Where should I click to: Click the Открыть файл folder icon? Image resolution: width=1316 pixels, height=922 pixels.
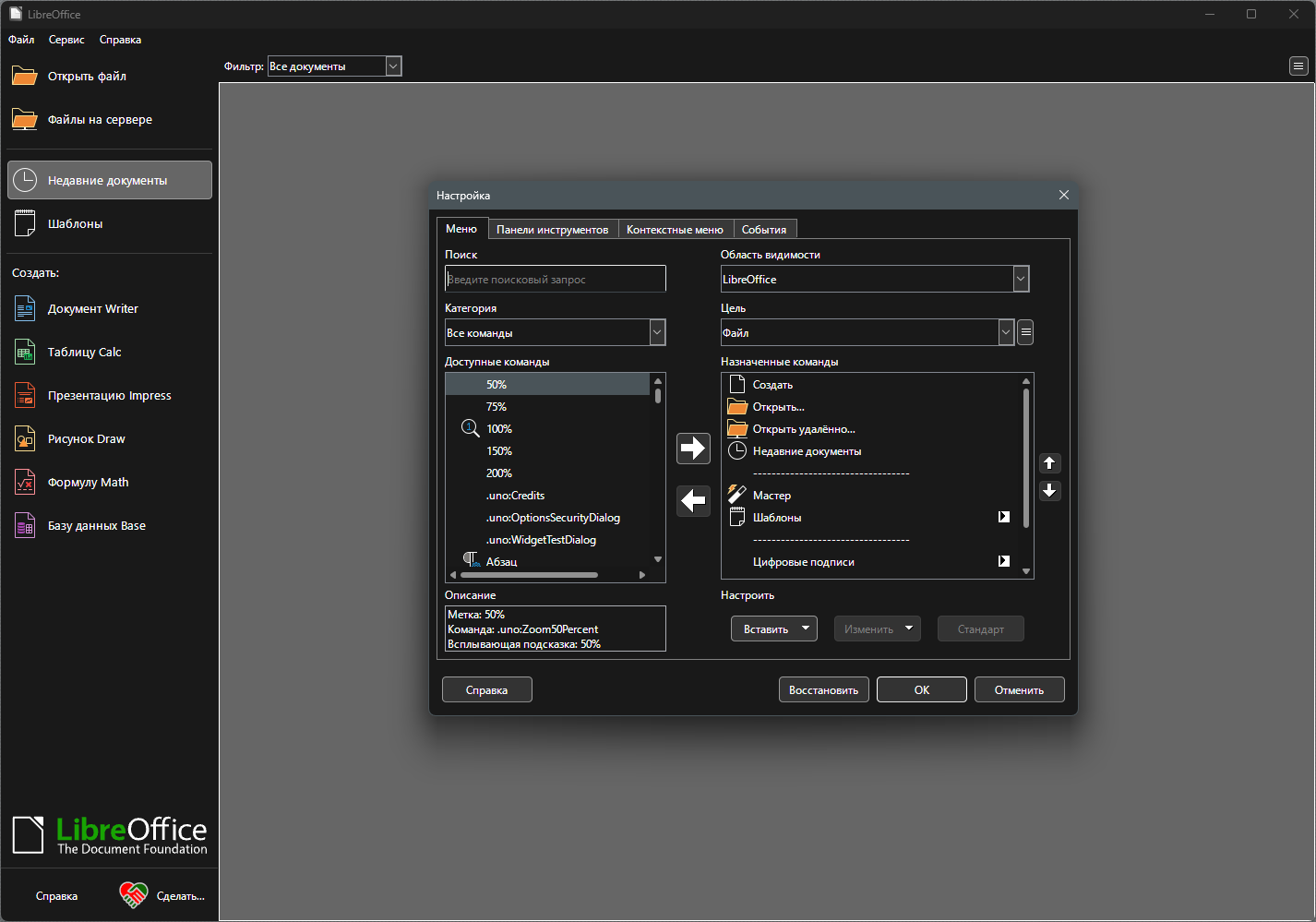25,76
